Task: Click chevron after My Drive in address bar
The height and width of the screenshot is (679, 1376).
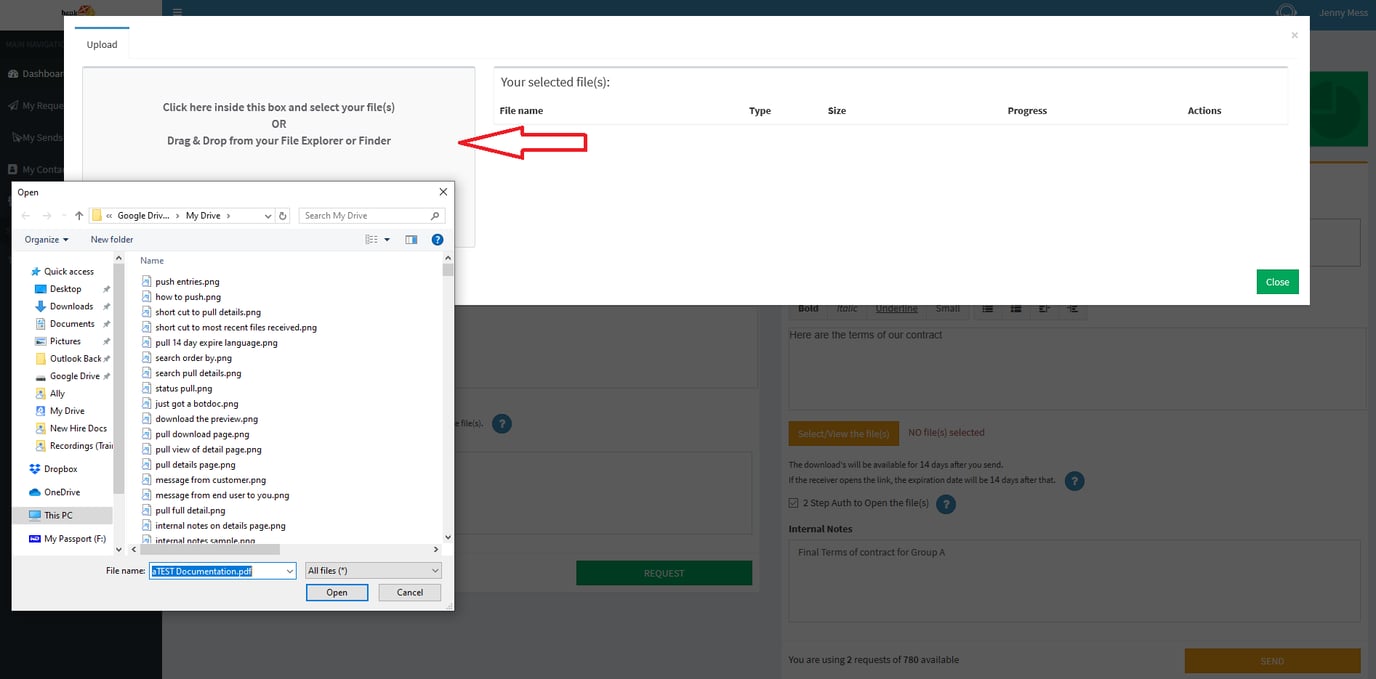Action: click(229, 216)
